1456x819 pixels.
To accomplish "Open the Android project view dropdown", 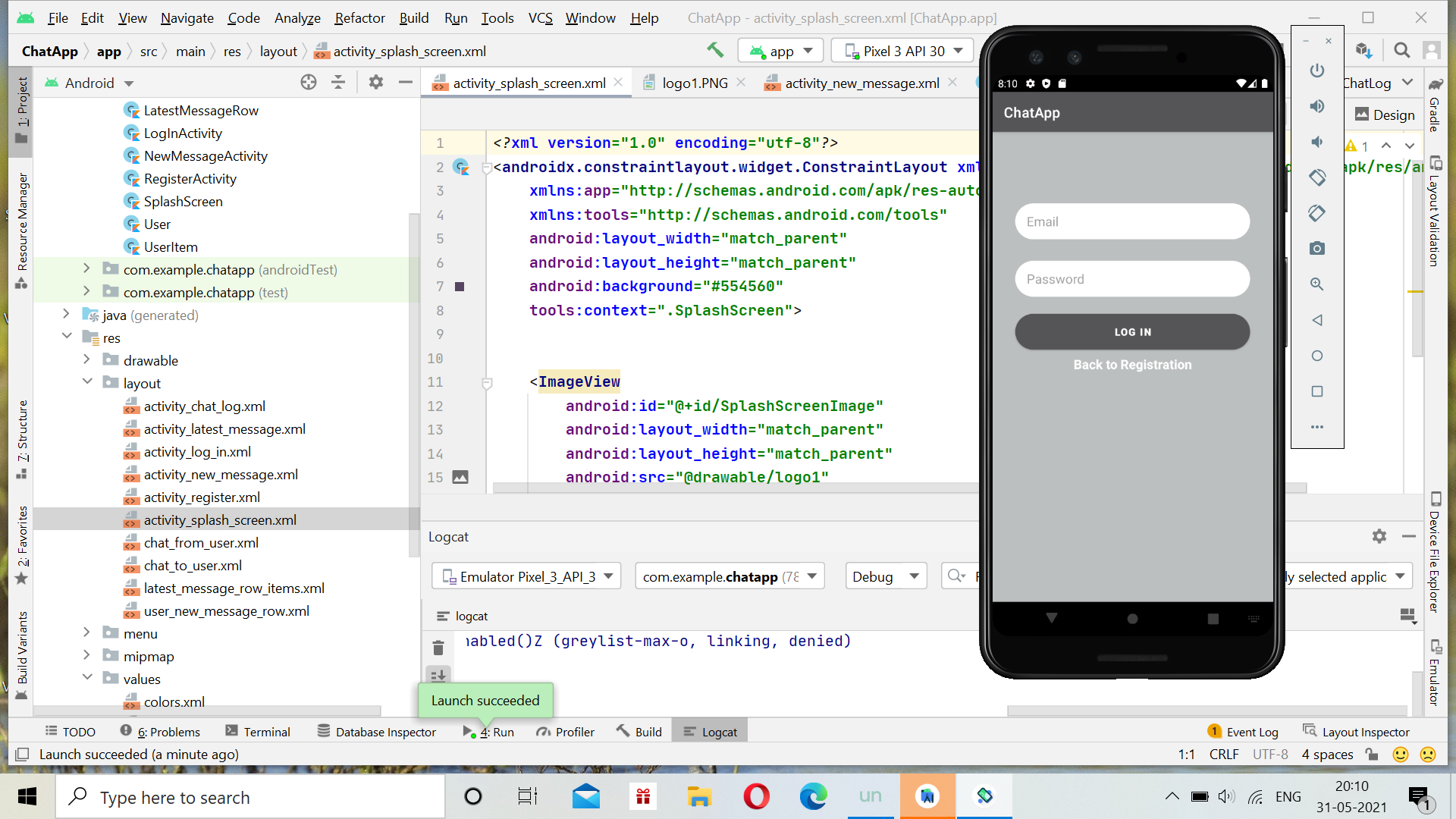I will (89, 83).
